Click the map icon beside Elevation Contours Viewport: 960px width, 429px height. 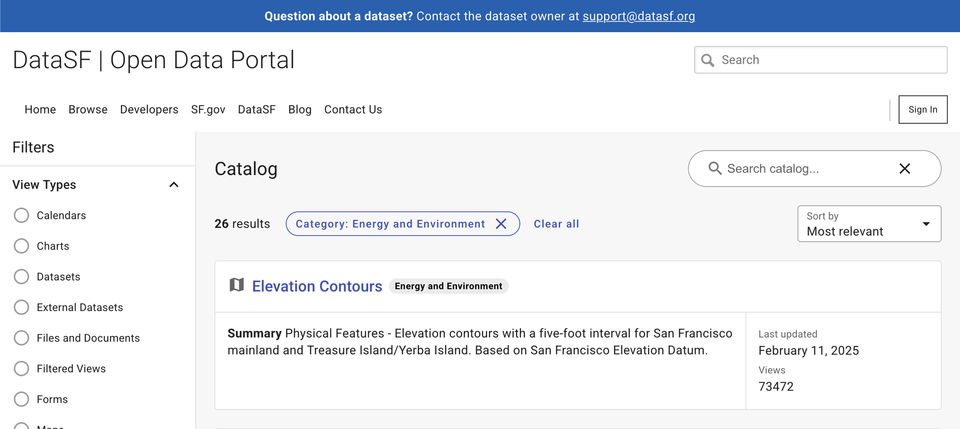236,285
